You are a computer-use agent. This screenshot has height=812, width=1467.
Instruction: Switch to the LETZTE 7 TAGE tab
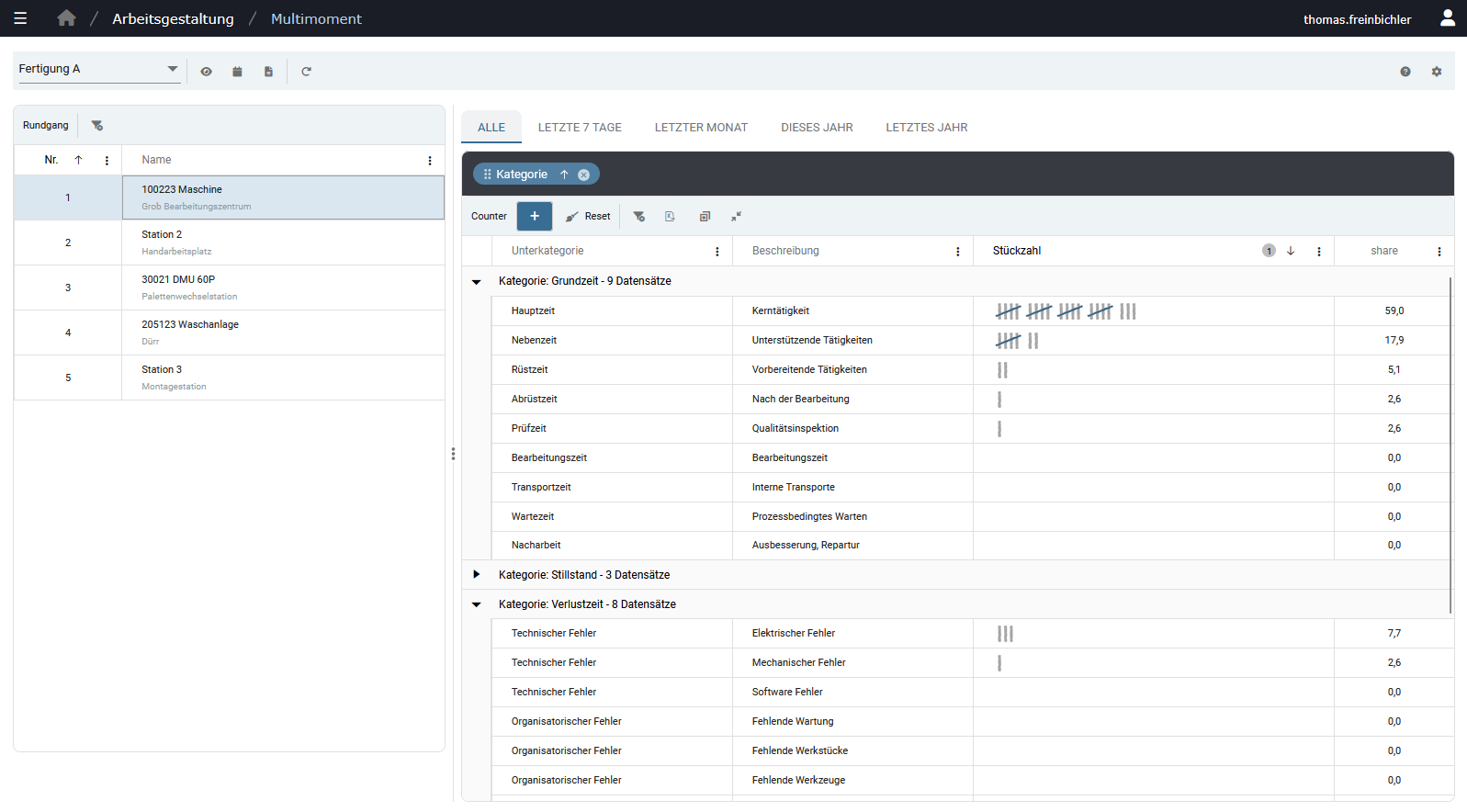tap(580, 128)
